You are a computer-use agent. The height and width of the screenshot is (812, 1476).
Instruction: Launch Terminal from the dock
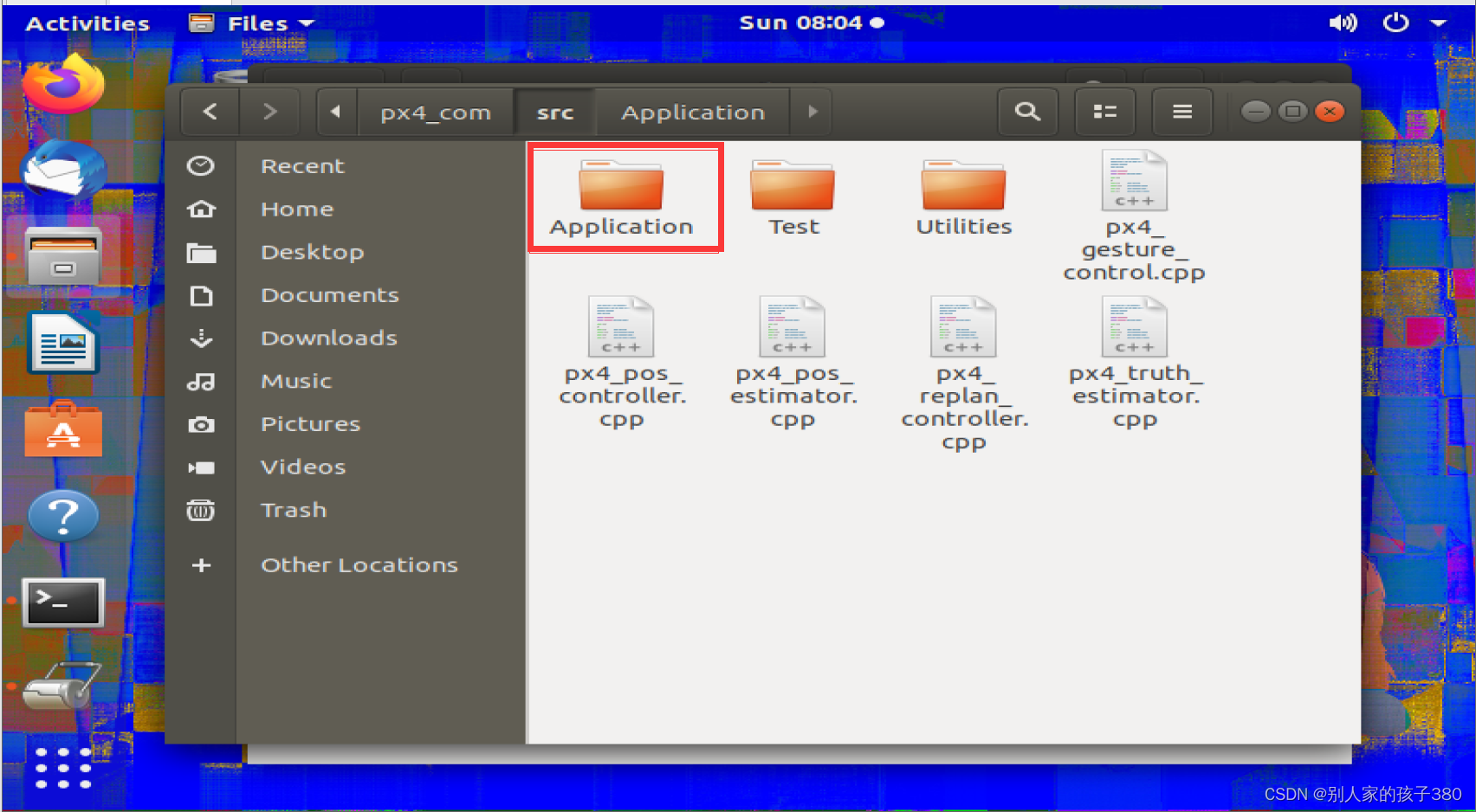[x=63, y=603]
